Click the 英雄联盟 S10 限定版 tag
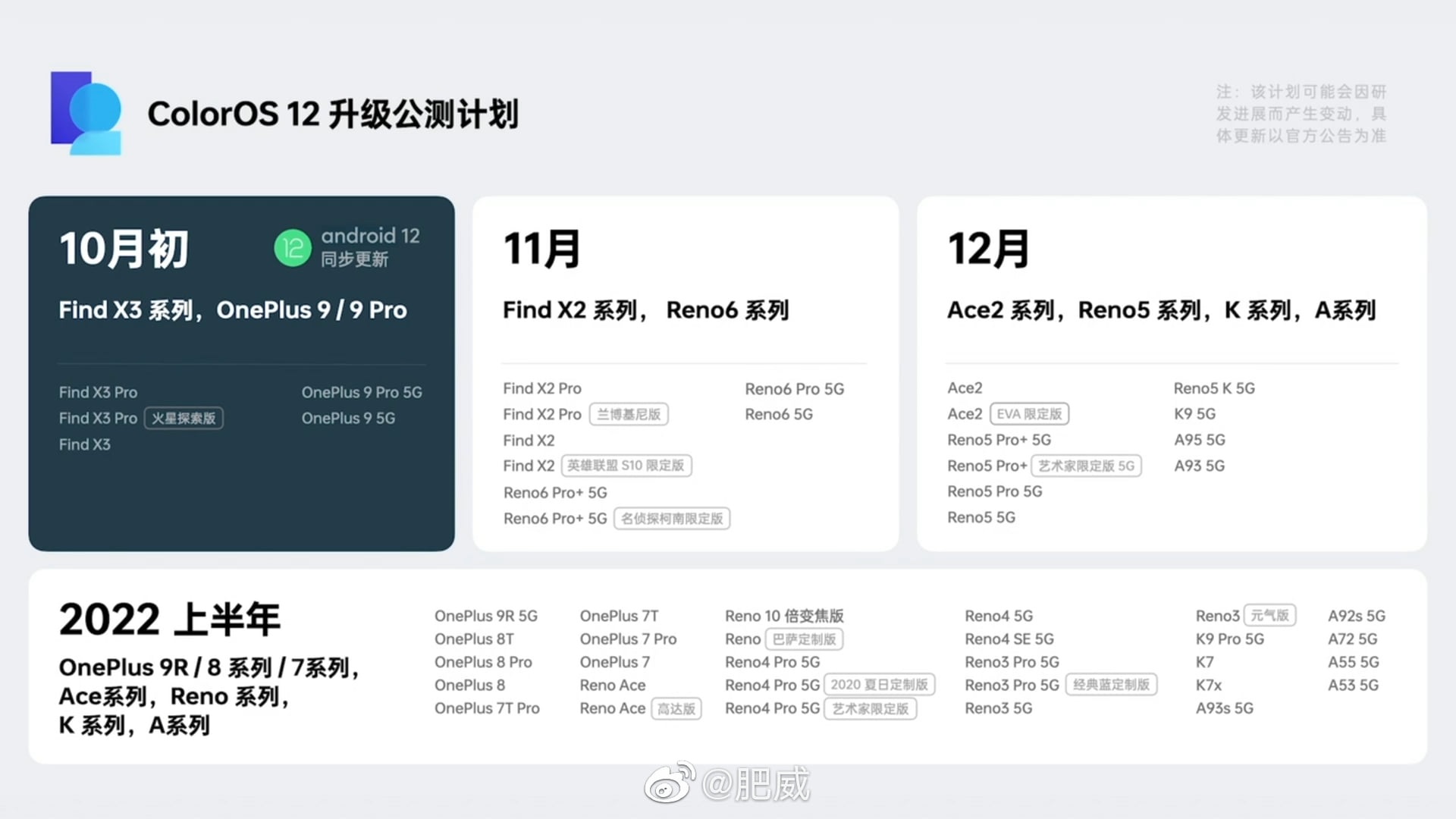The image size is (1456, 819). (x=626, y=466)
